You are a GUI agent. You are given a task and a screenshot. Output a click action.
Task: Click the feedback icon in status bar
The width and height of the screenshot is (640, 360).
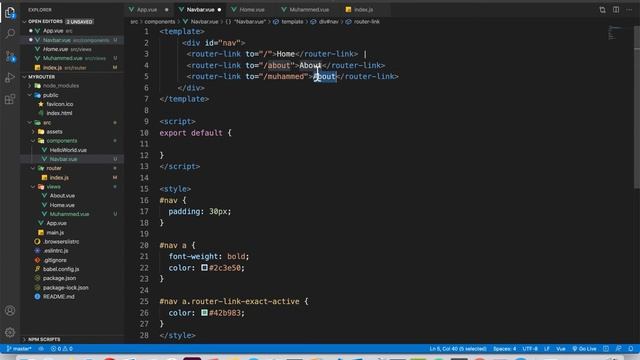pyautogui.click(x=619, y=349)
